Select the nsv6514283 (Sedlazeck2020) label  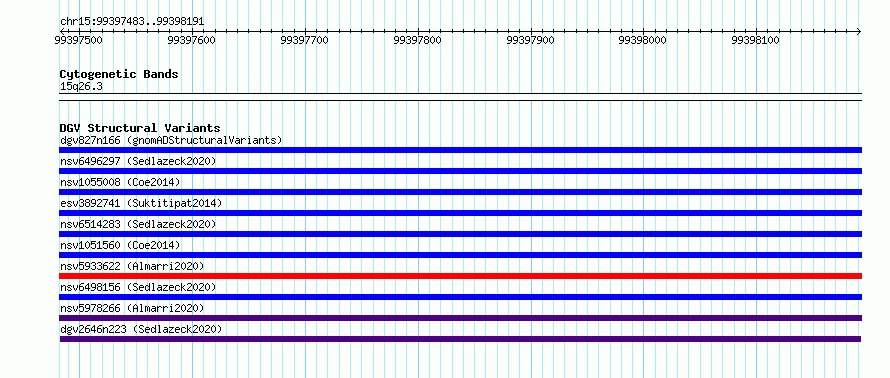click(x=138, y=224)
